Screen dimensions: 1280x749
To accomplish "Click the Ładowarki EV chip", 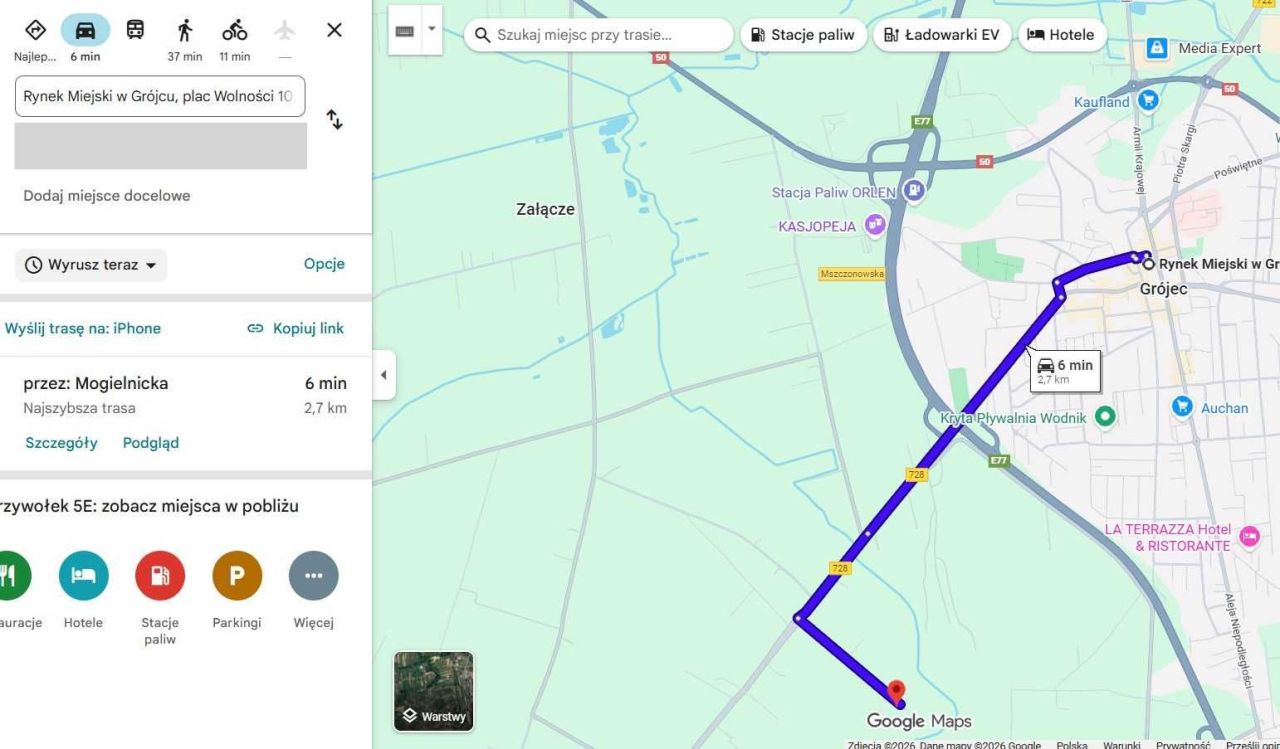I will point(941,34).
